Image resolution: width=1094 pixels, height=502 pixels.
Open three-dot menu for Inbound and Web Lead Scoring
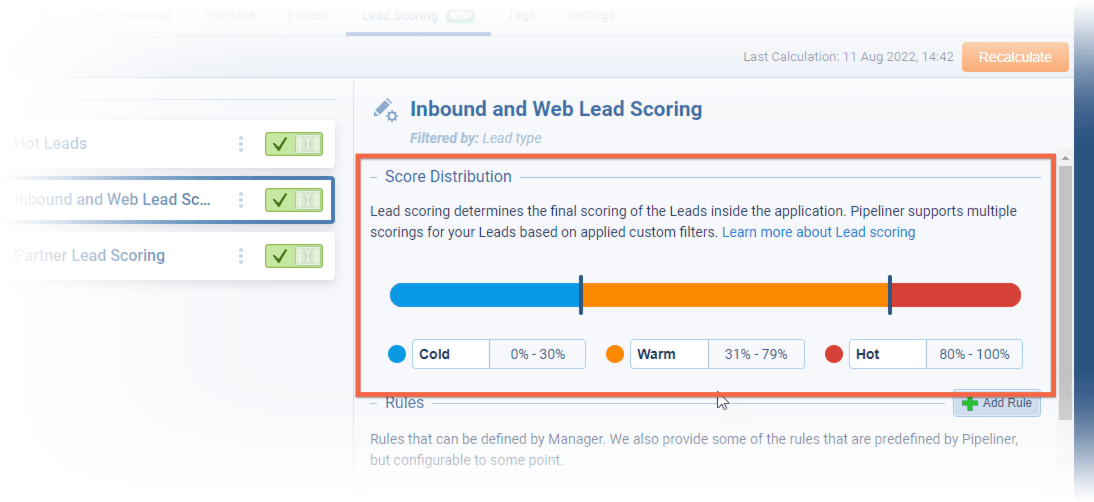click(x=241, y=200)
